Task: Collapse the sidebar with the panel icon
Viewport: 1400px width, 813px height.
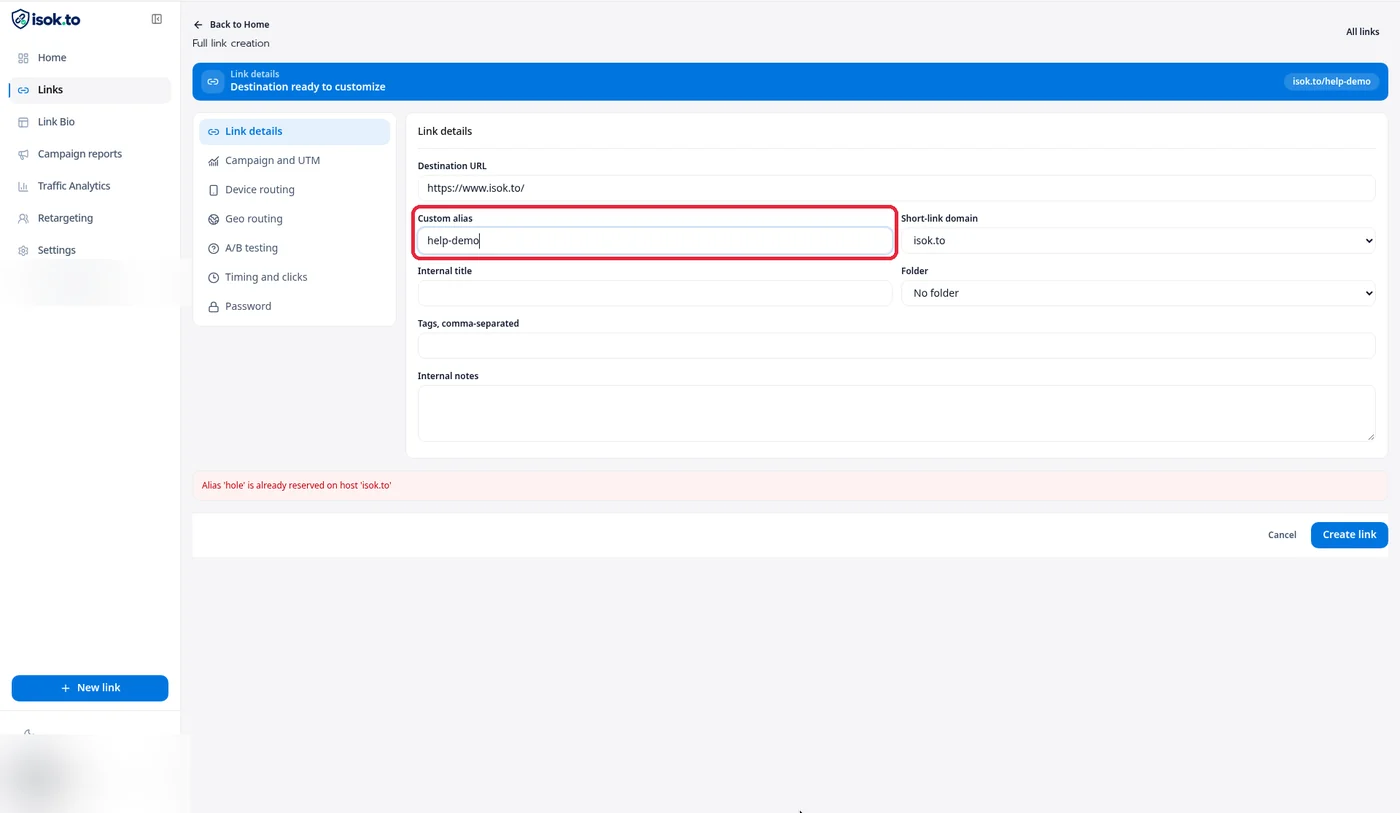Action: coord(157,19)
